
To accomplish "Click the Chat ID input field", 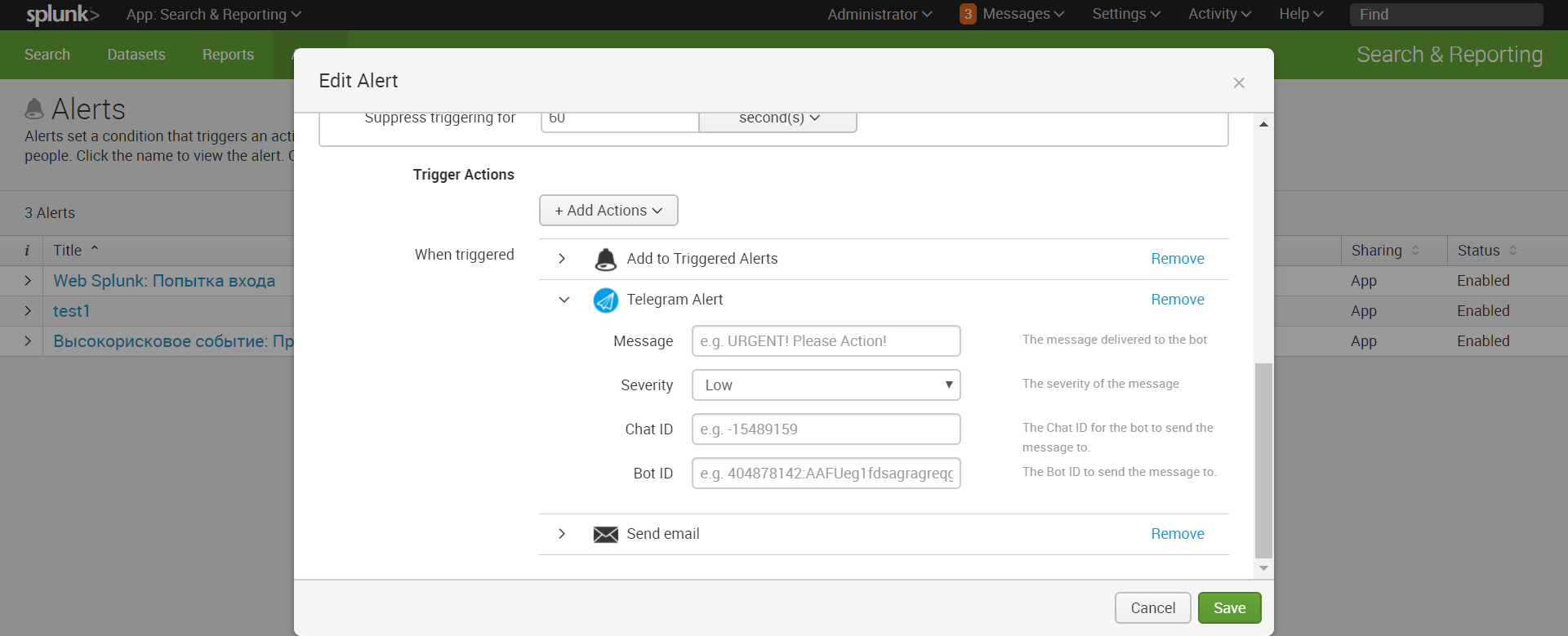I will pos(826,429).
